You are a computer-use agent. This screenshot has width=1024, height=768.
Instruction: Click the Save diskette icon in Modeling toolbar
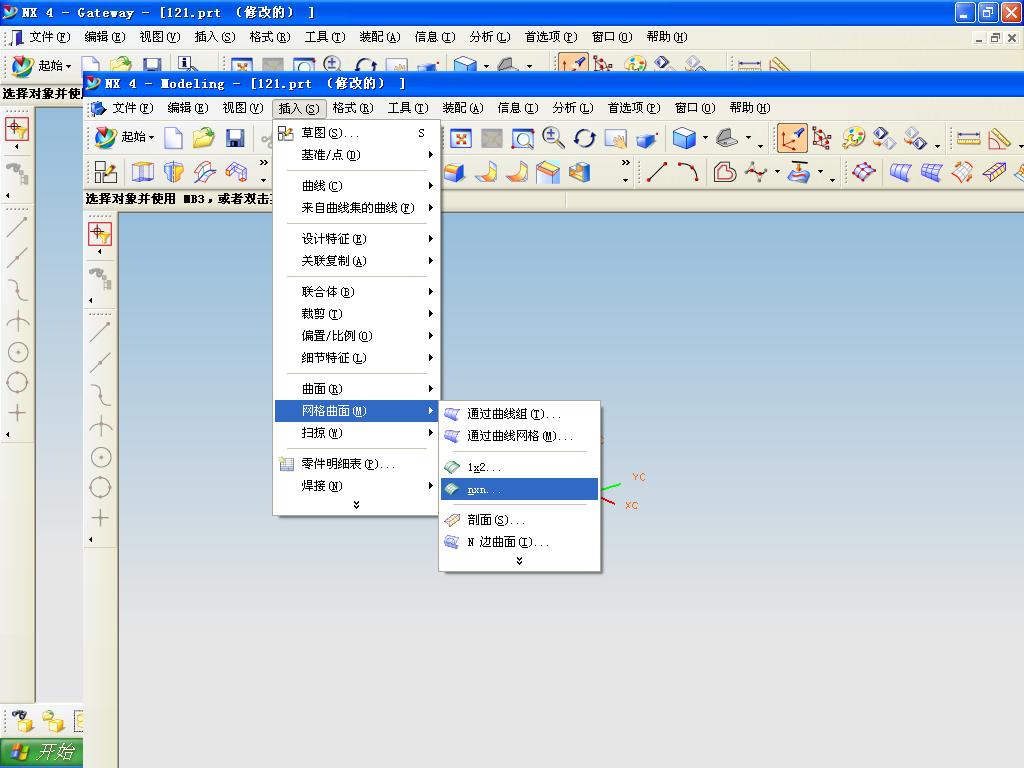pos(235,138)
